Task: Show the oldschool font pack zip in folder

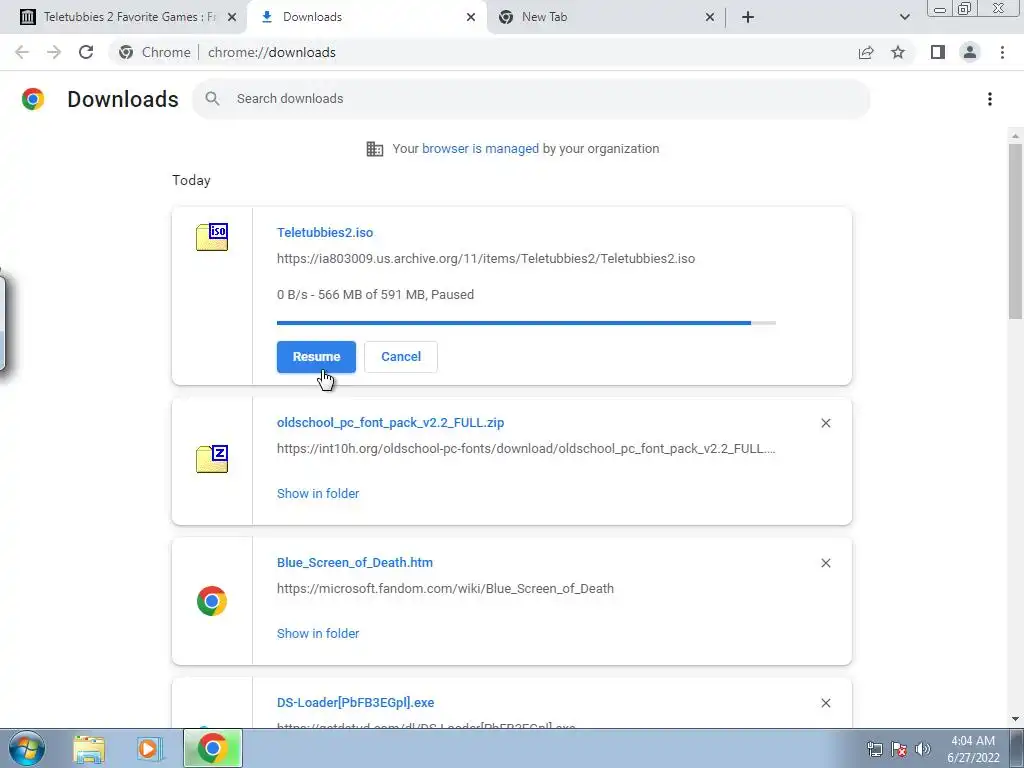Action: (x=317, y=494)
